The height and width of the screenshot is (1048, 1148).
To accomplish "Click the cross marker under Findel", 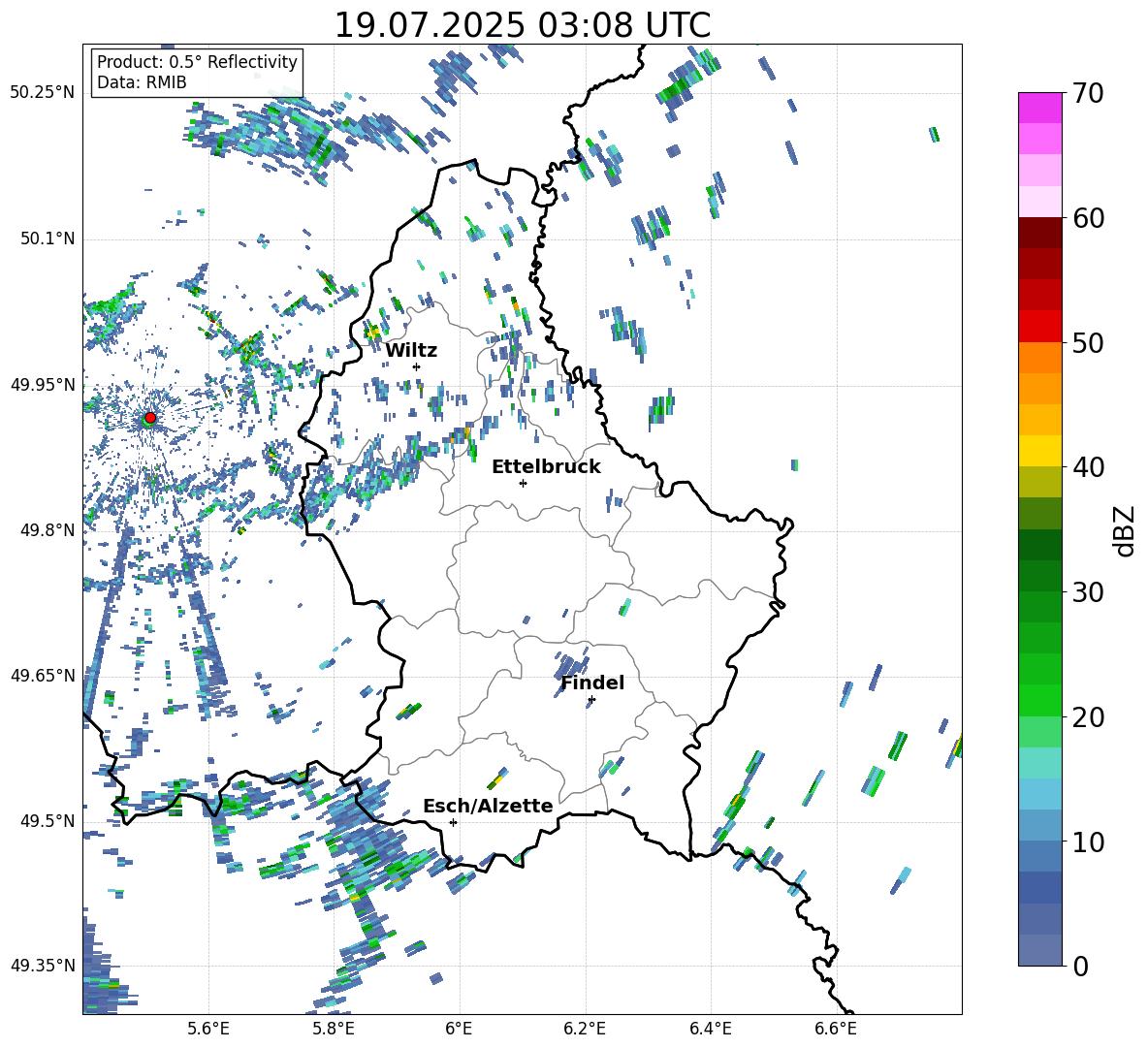I will pos(591,700).
